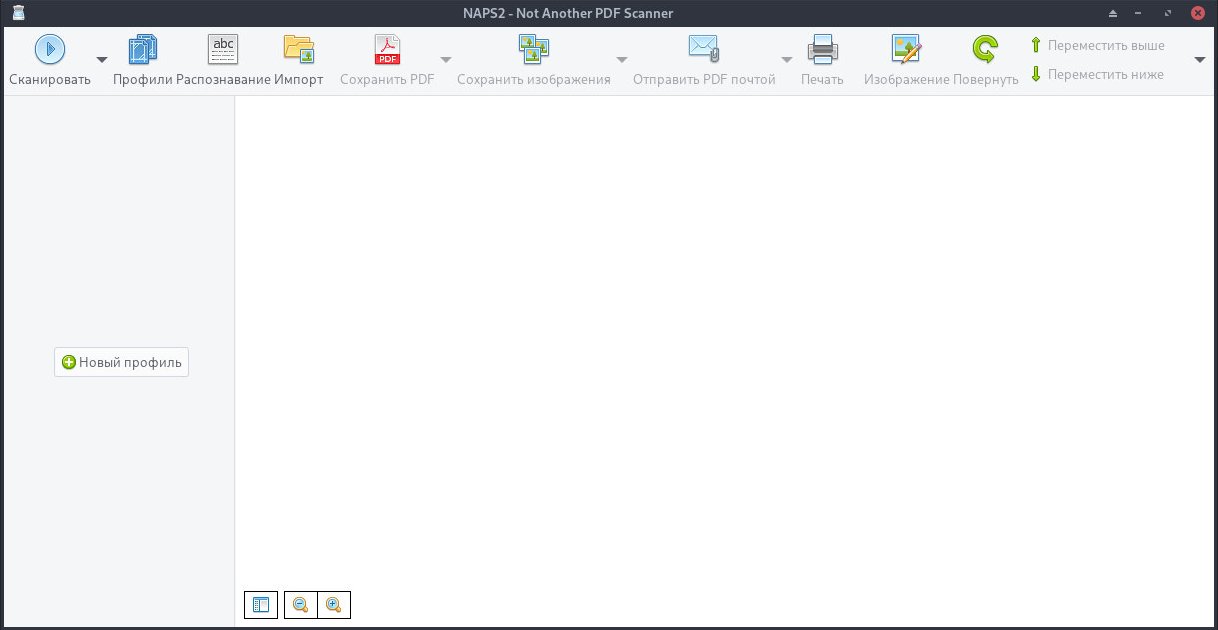Screen dimensions: 1218x630
Task: Click the Сохранить PDF icon
Action: [387, 49]
